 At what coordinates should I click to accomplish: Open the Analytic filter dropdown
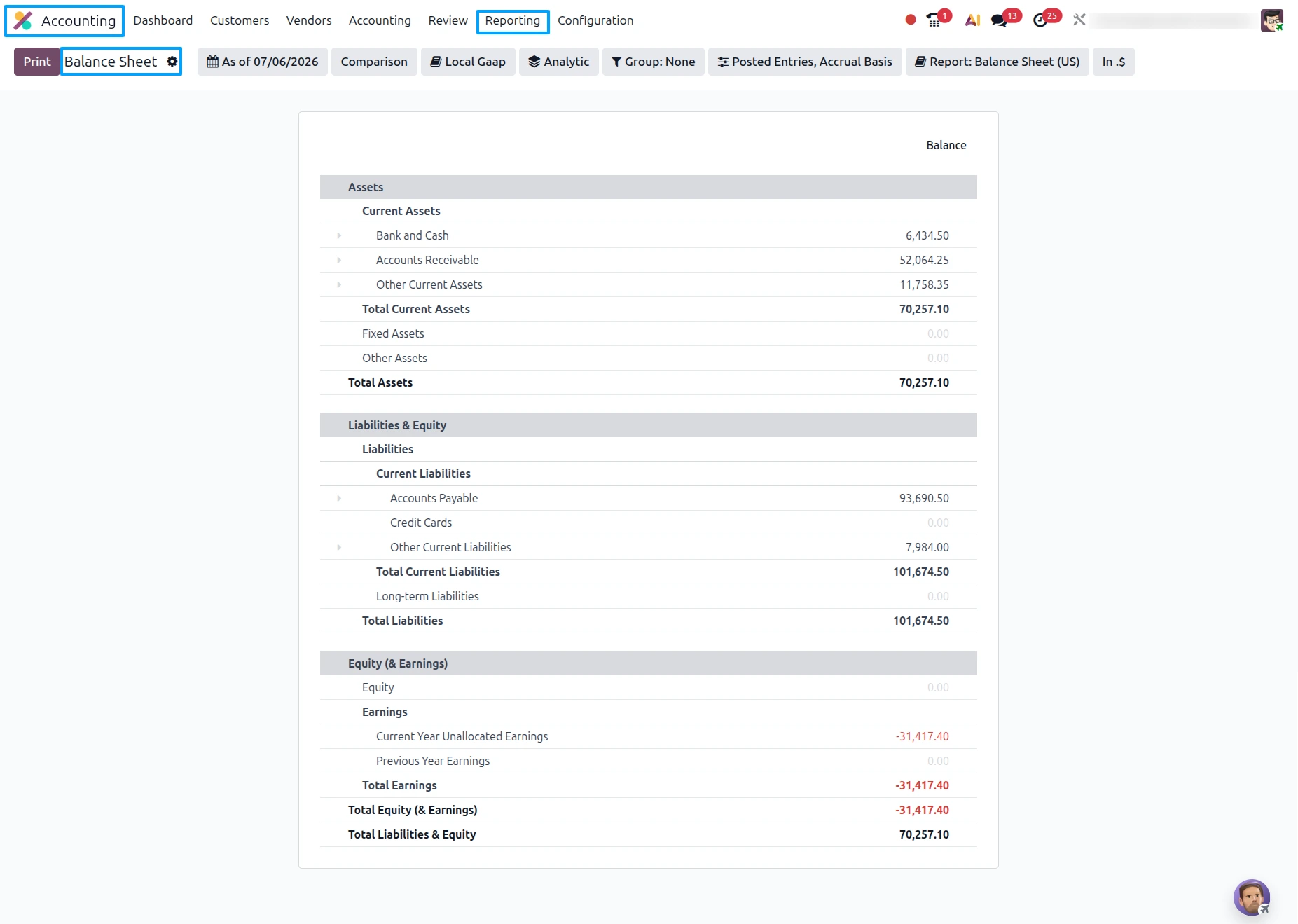point(558,62)
